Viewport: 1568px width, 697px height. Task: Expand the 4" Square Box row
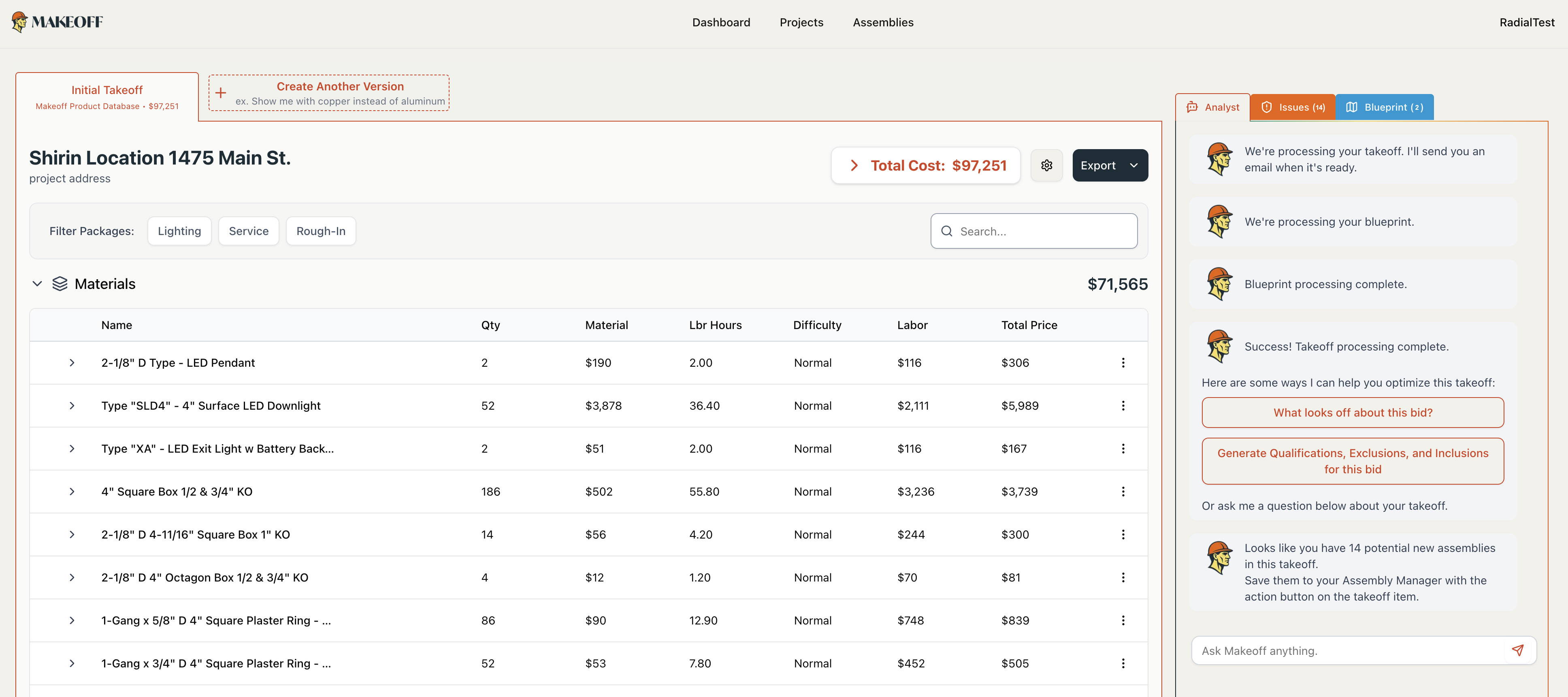pyautogui.click(x=72, y=492)
